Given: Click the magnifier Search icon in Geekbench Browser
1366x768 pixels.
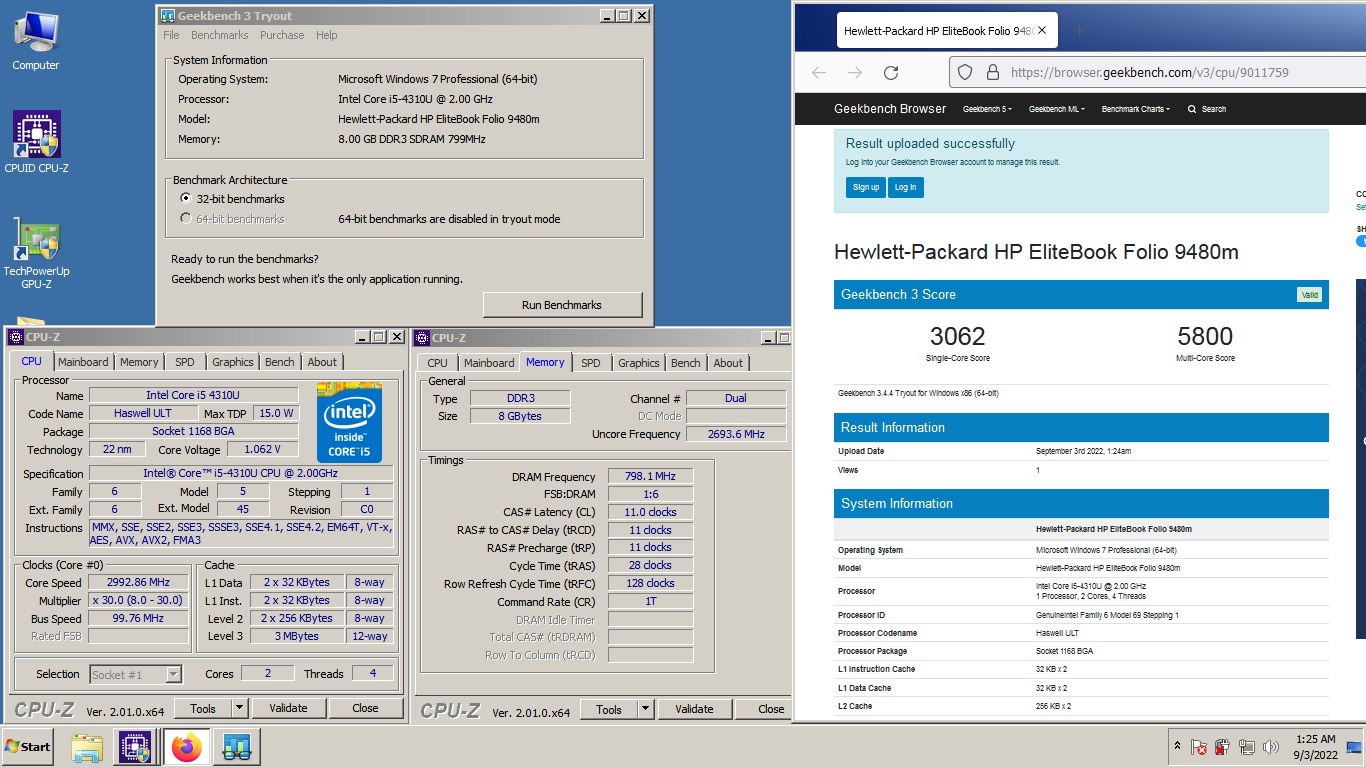Looking at the screenshot, I should click(x=1192, y=109).
